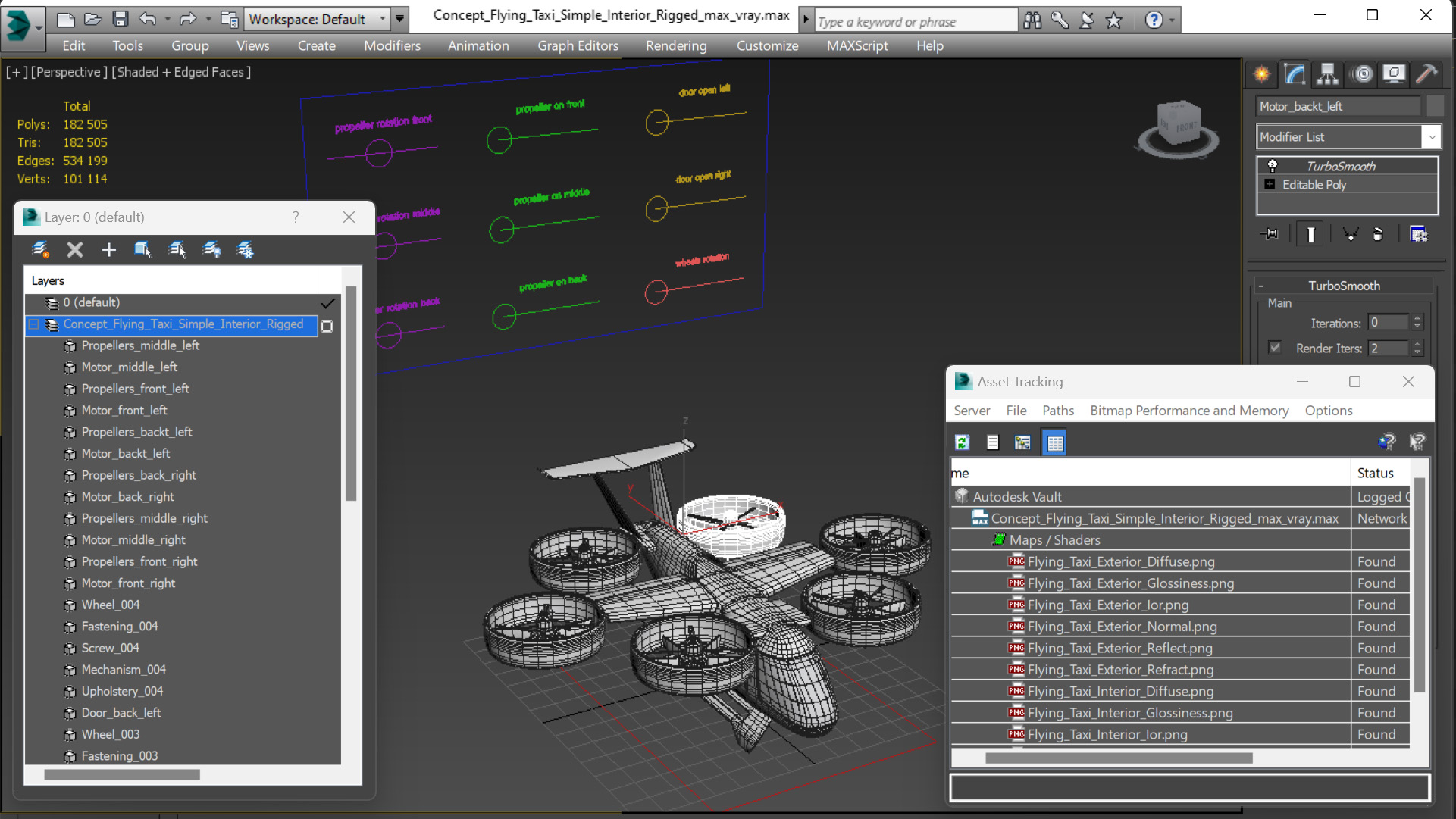Click the Redo arrow icon

(187, 19)
